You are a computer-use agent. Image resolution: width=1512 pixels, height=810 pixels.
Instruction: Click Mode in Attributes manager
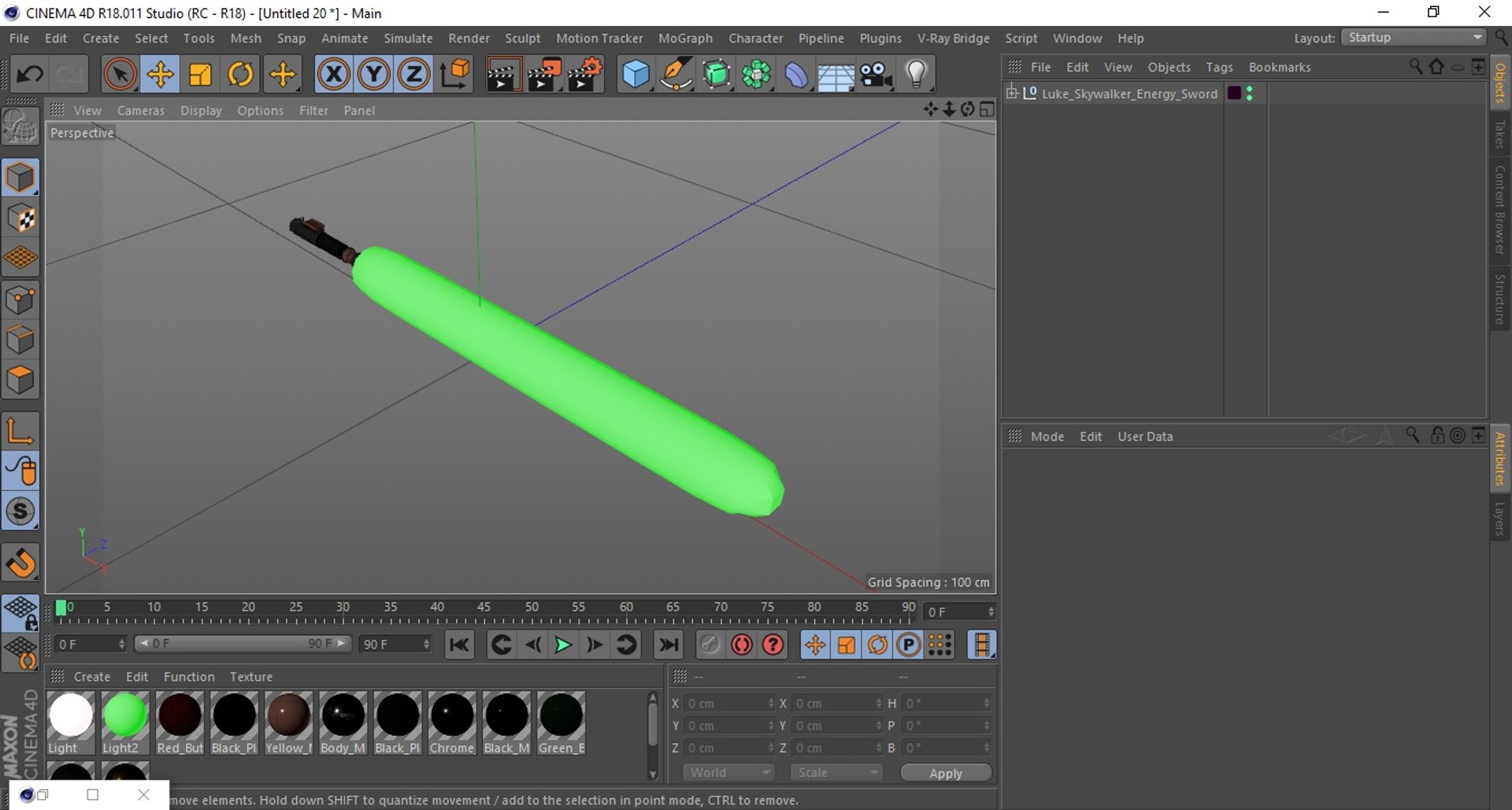coord(1047,437)
